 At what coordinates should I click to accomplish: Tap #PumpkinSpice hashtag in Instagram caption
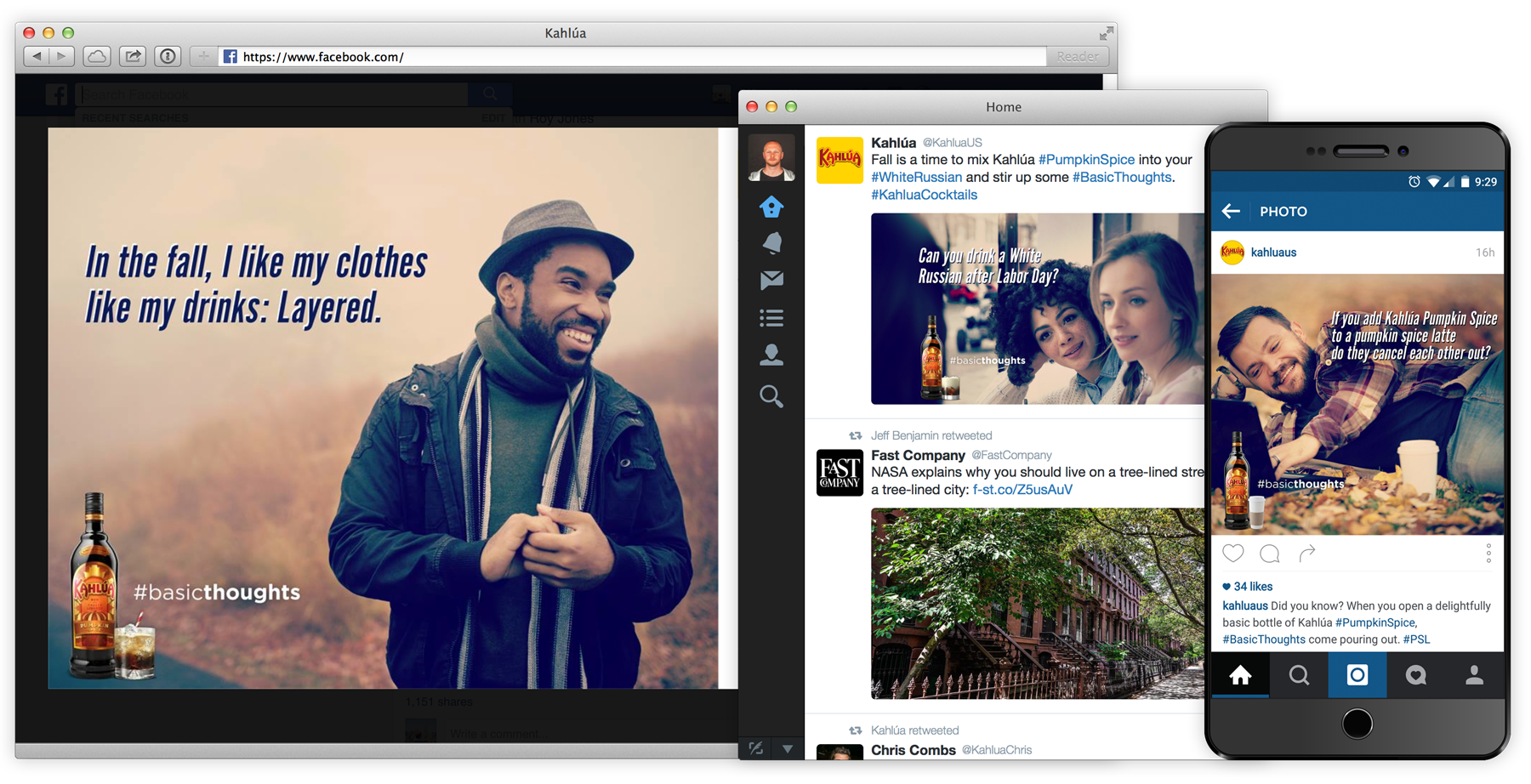pyautogui.click(x=1375, y=622)
